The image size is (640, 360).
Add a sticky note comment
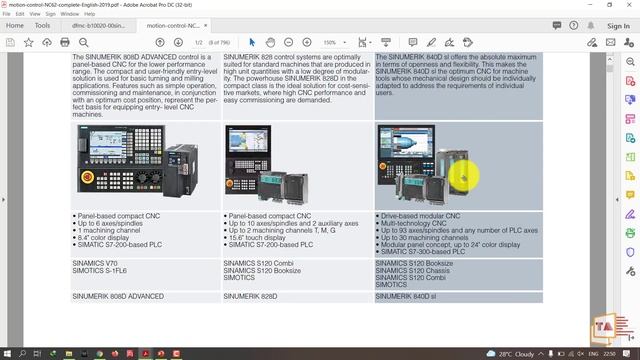click(x=413, y=42)
